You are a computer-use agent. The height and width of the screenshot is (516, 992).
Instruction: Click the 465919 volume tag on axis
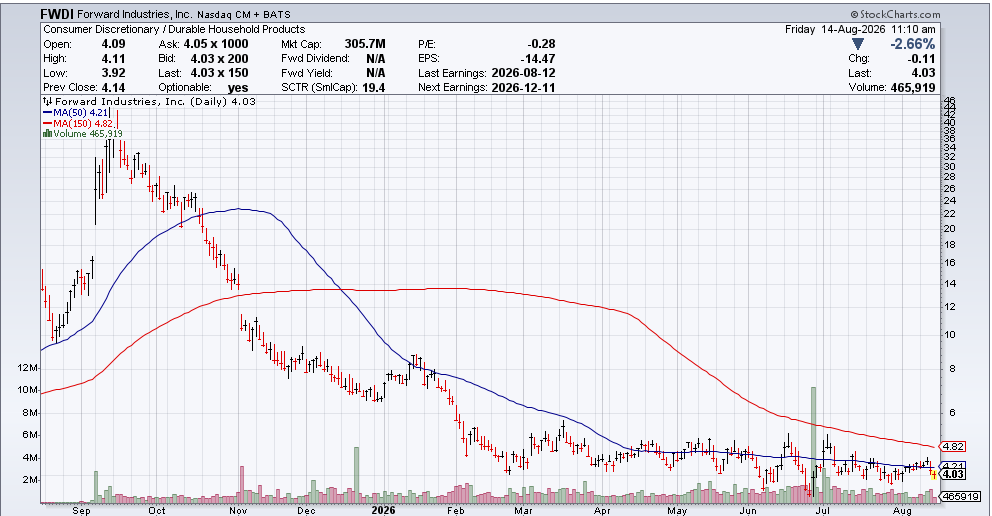pos(960,496)
